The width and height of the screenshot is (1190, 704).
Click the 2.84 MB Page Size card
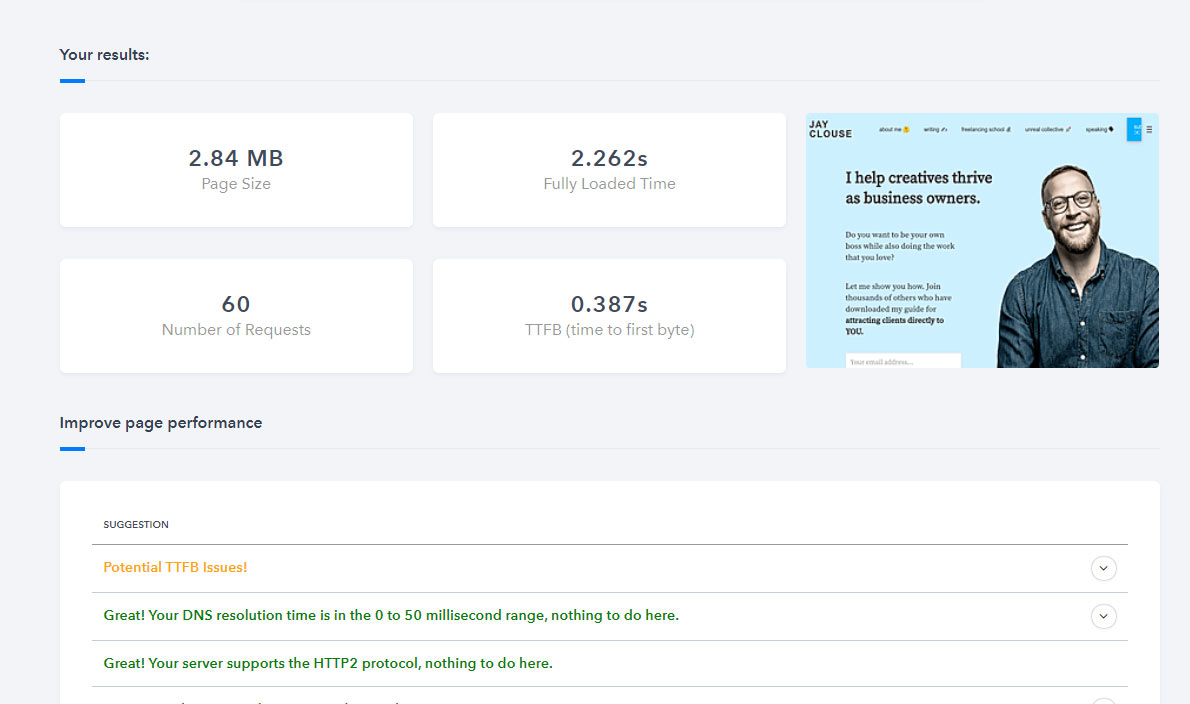[236, 170]
